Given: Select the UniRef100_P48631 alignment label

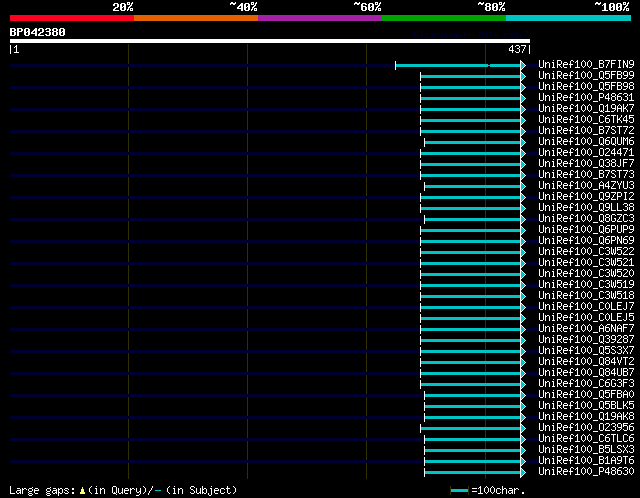Looking at the screenshot, I should [586, 98].
